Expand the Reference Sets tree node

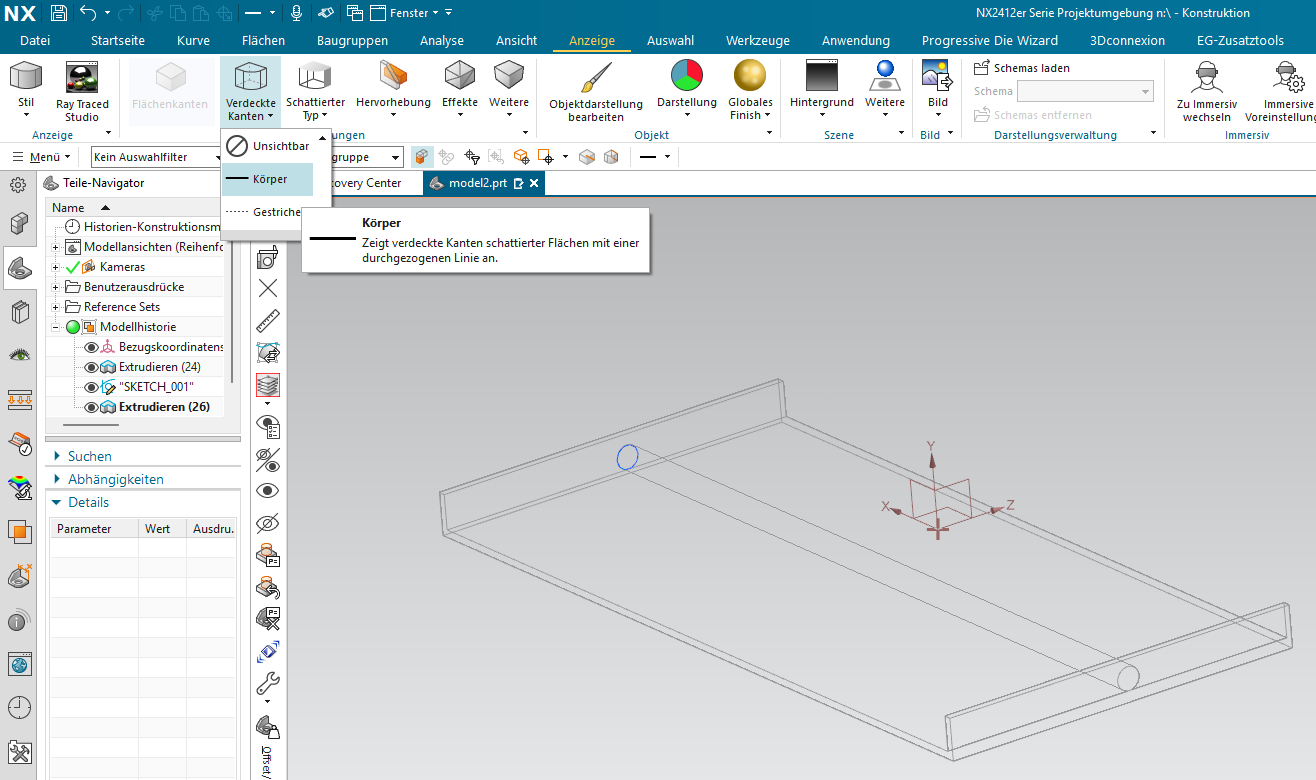tap(56, 307)
